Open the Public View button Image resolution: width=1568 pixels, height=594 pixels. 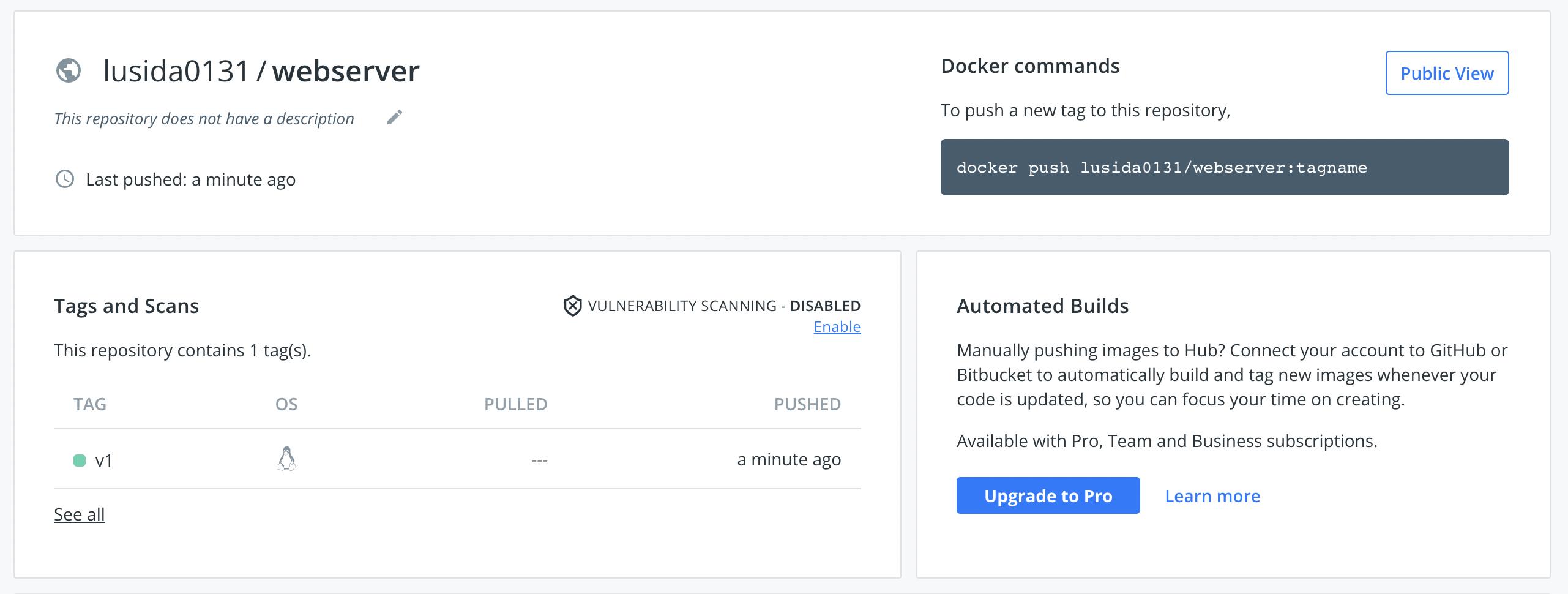pyautogui.click(x=1447, y=73)
